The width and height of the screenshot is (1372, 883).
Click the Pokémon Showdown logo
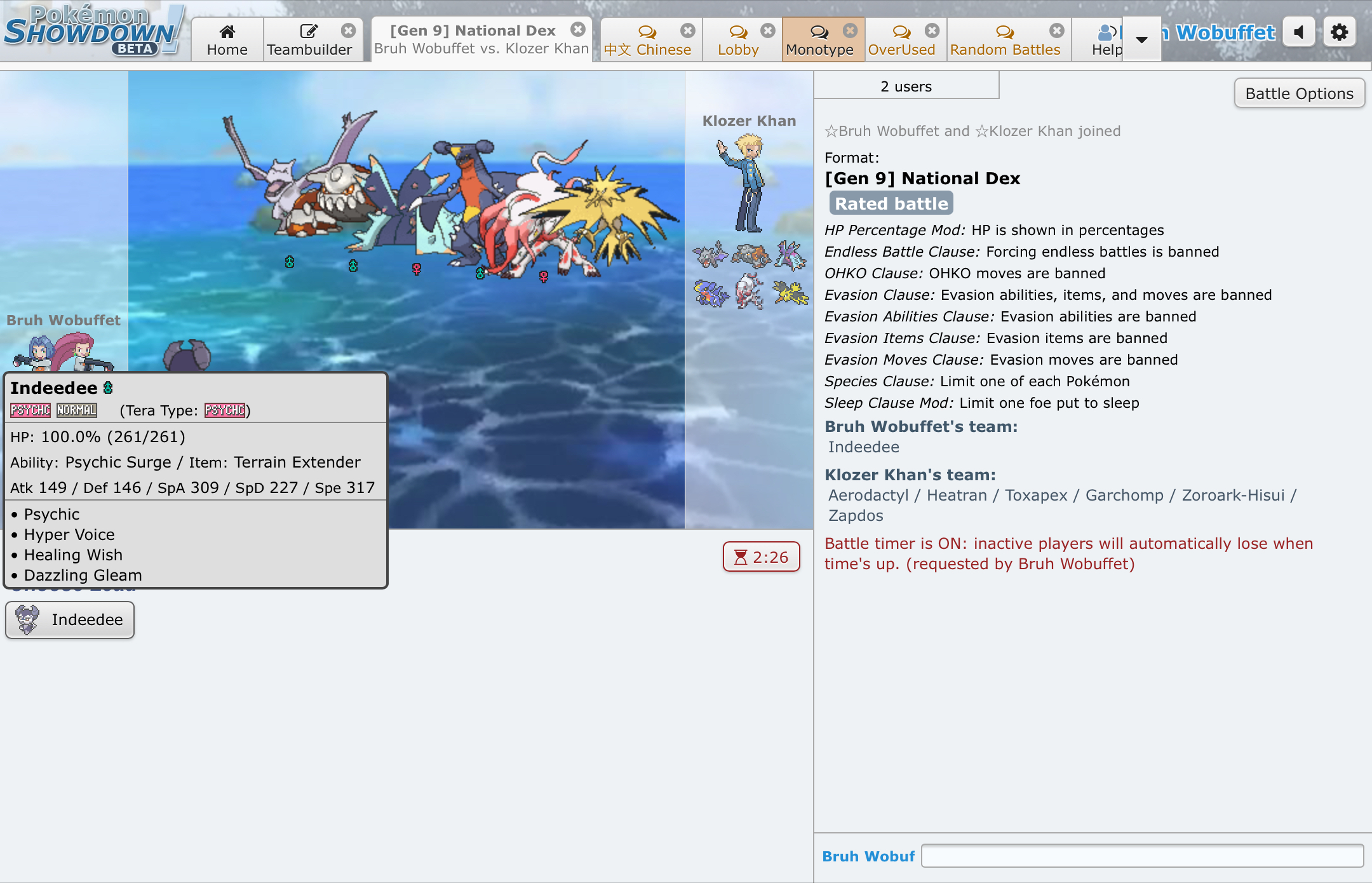pos(93,30)
